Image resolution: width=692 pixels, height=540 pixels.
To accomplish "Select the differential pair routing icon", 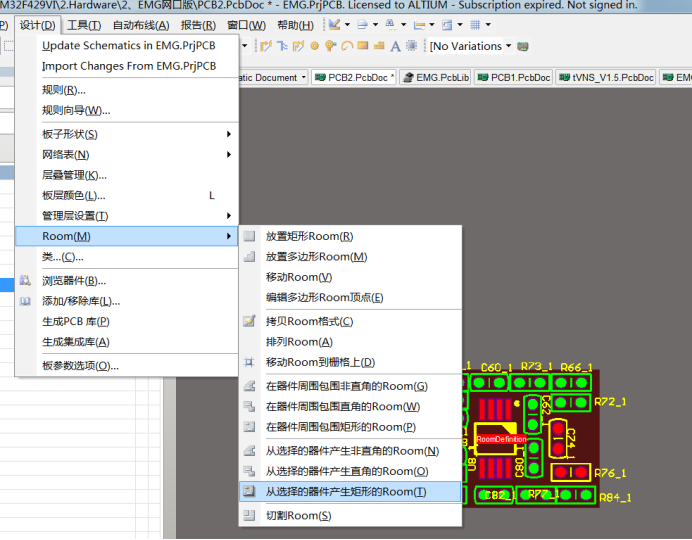I will click(282, 46).
